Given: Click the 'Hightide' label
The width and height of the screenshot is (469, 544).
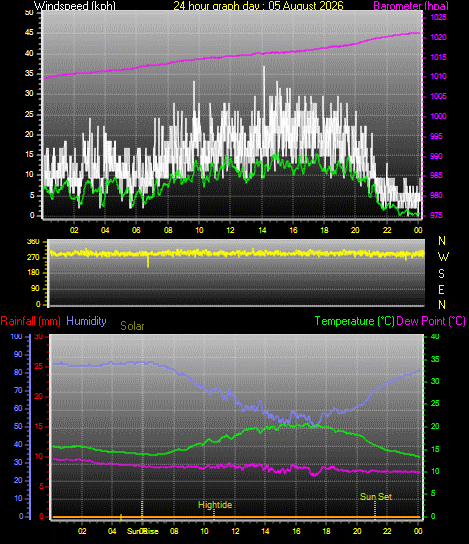Looking at the screenshot, I should pyautogui.click(x=215, y=505).
